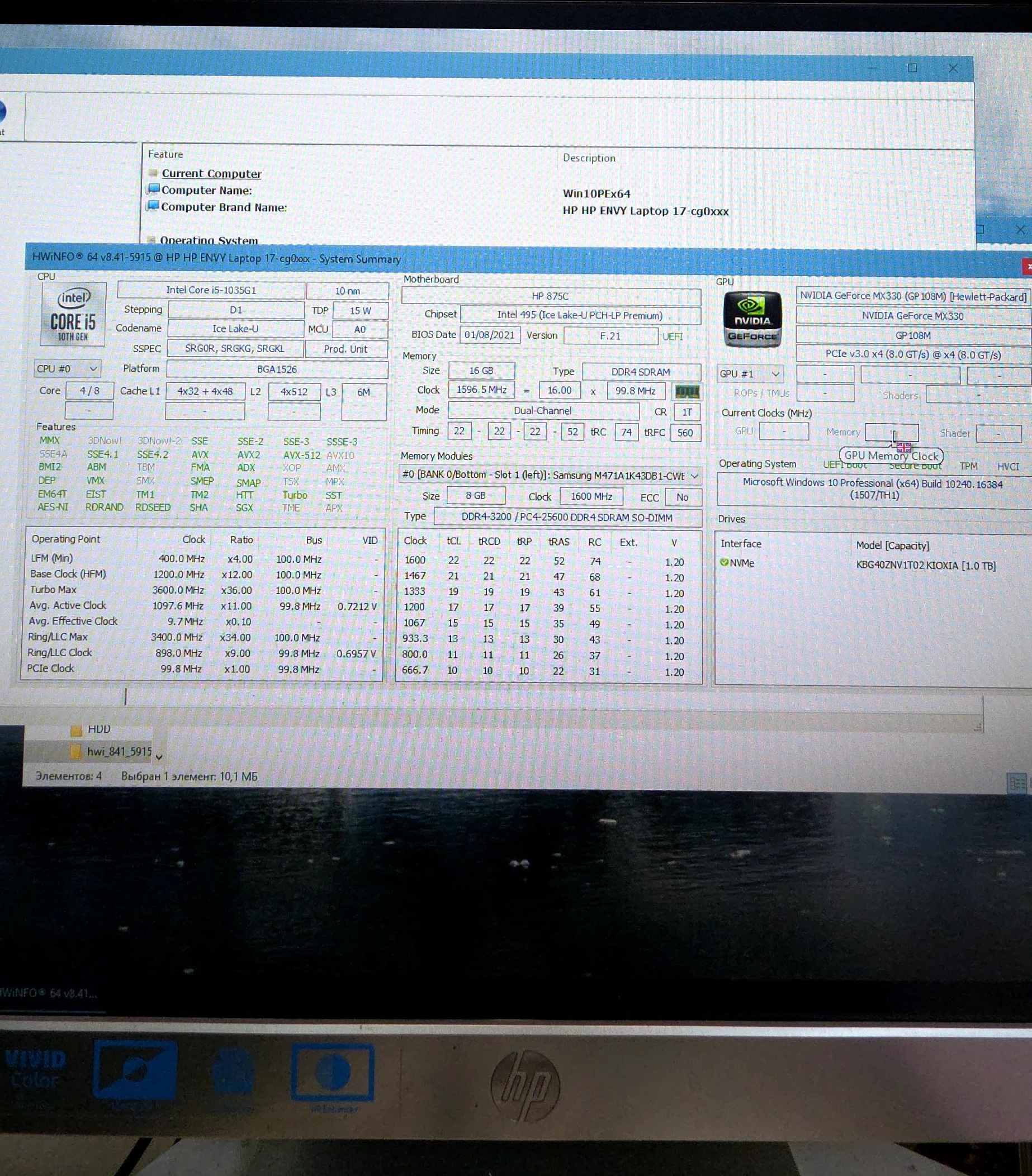Click the TPM label in Operating System
The height and width of the screenshot is (1176, 1032).
[969, 466]
